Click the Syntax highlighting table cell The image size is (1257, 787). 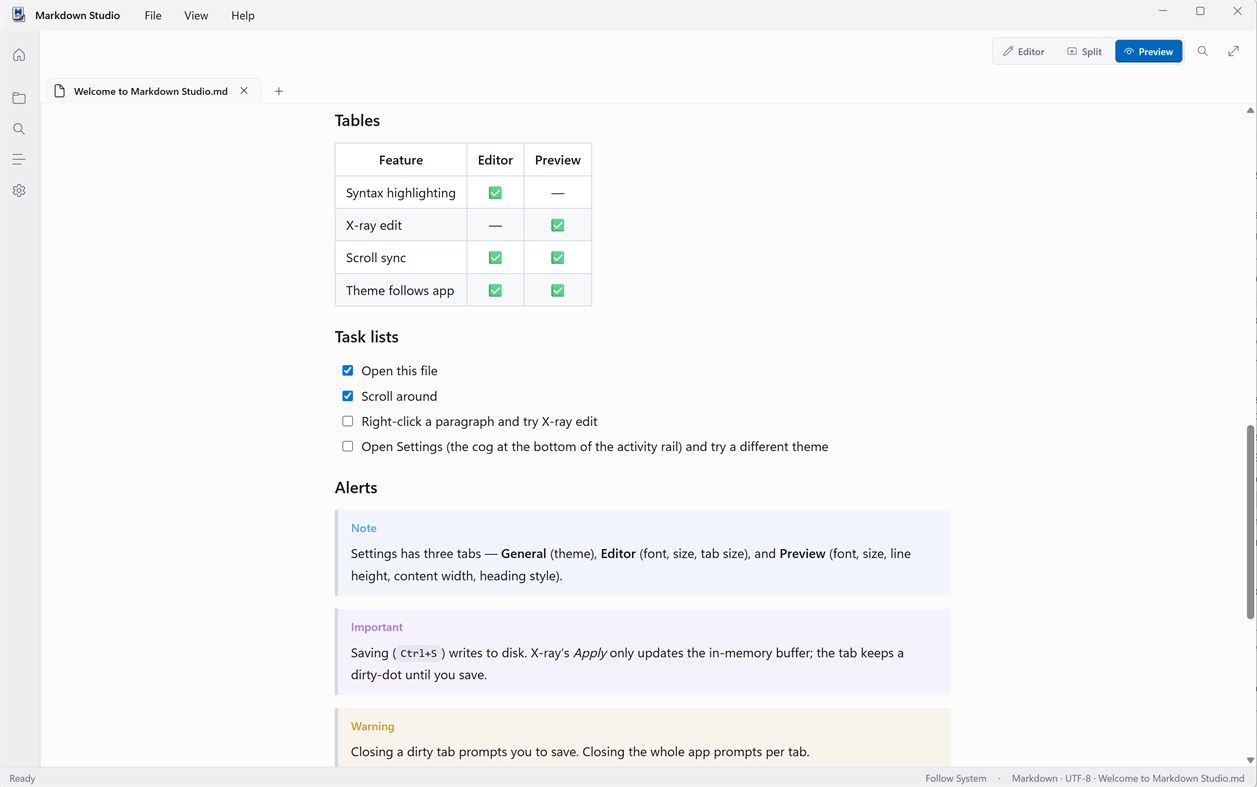[401, 193]
